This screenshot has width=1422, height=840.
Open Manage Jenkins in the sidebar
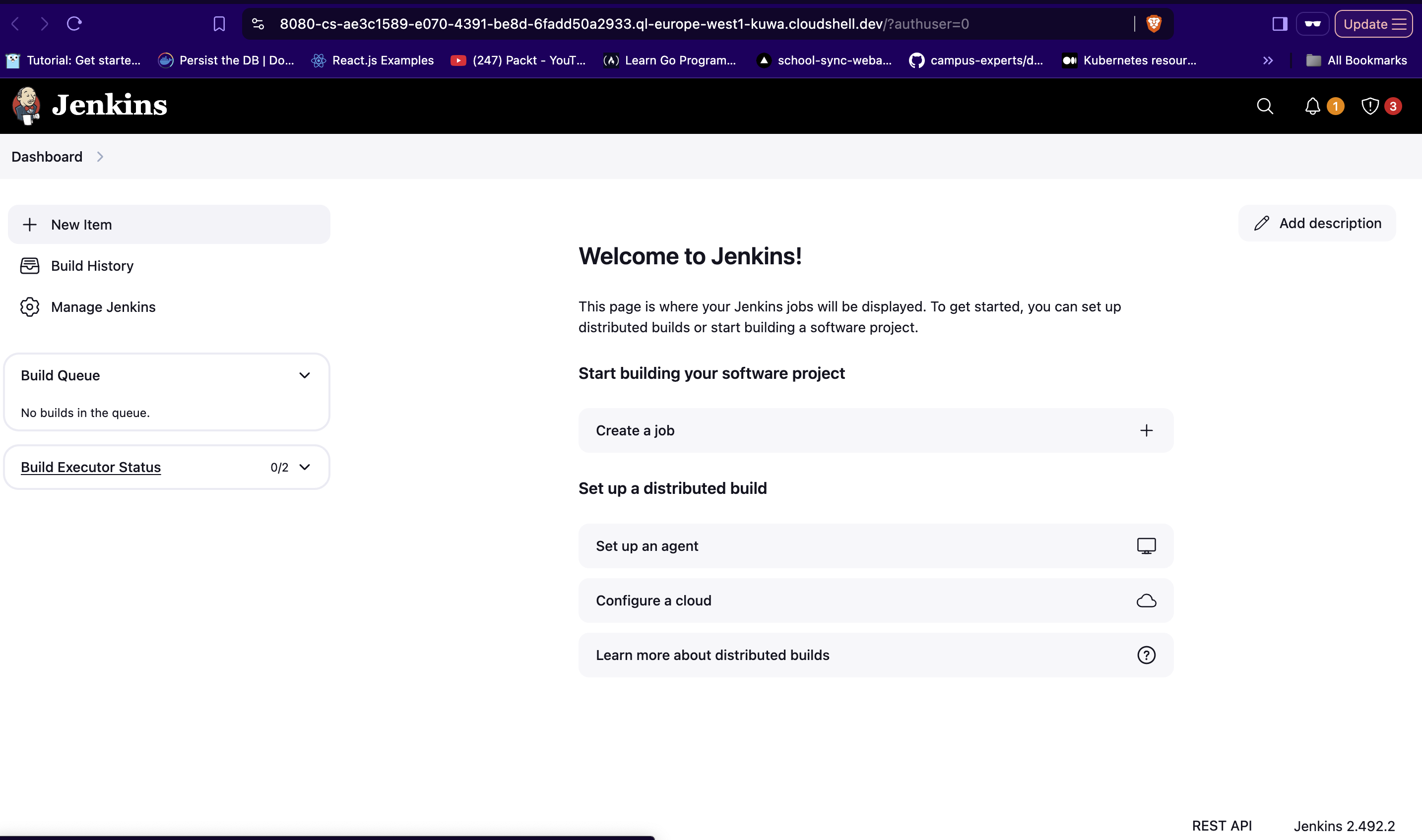tap(169, 307)
